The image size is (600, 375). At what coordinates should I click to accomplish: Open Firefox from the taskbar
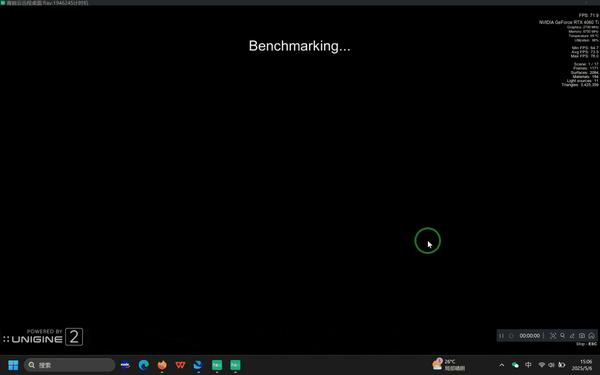[x=162, y=365]
